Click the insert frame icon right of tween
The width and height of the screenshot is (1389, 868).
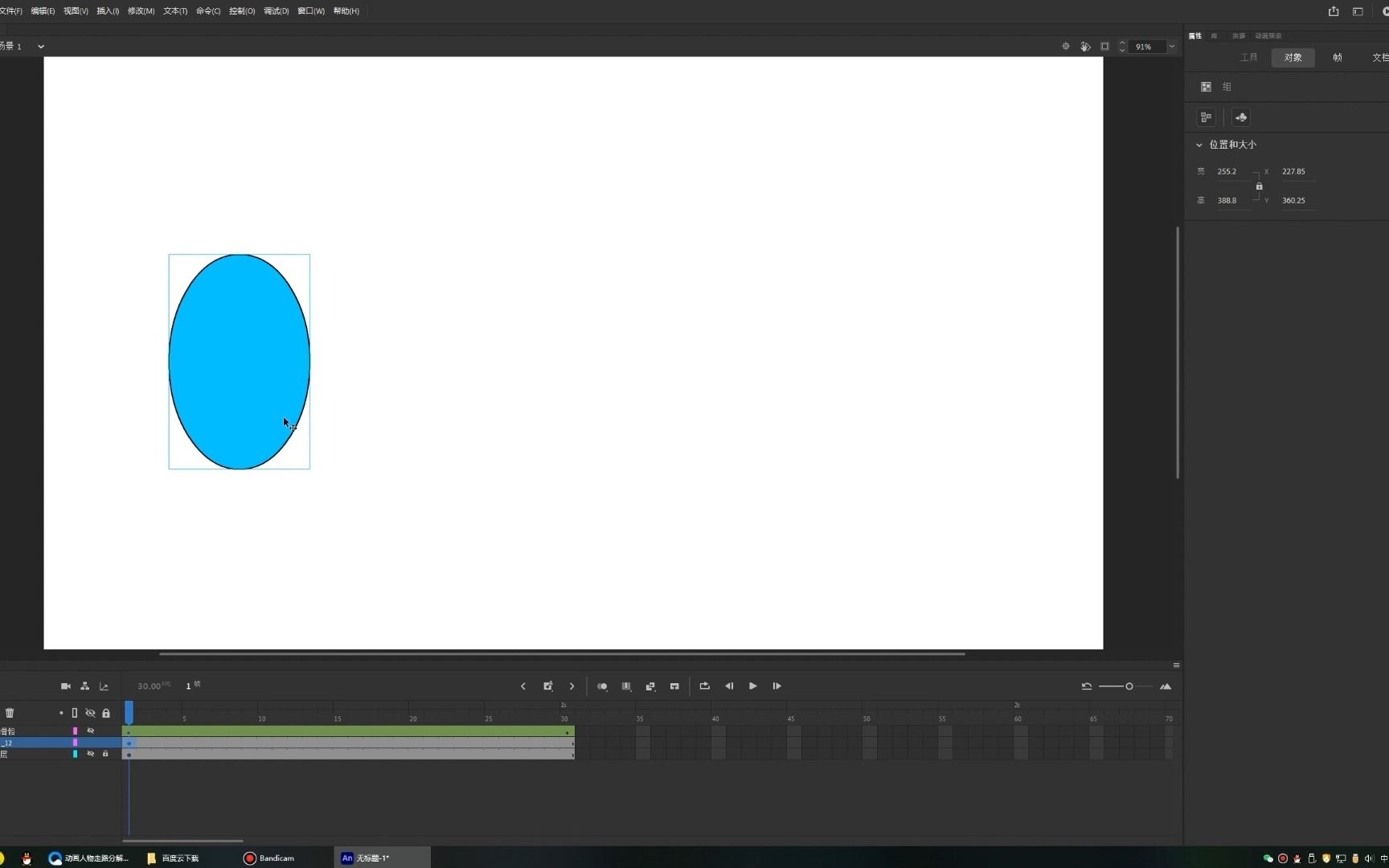click(x=674, y=686)
